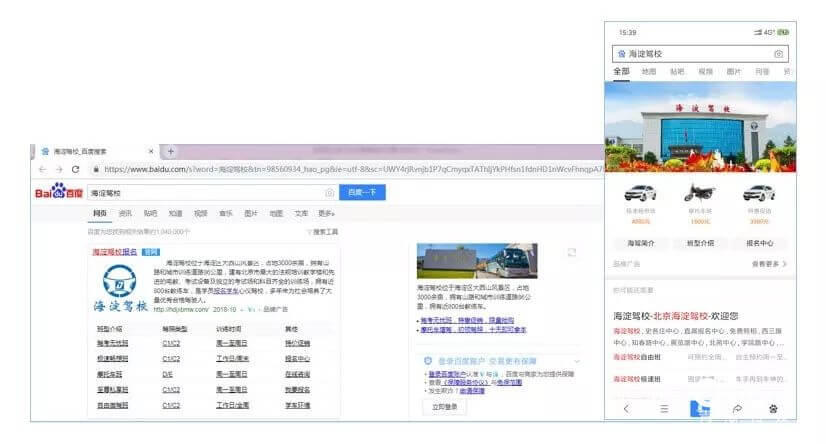Image resolution: width=826 pixels, height=444 pixels.
Task: Reload the page with the refresh icon
Action: tap(75, 170)
